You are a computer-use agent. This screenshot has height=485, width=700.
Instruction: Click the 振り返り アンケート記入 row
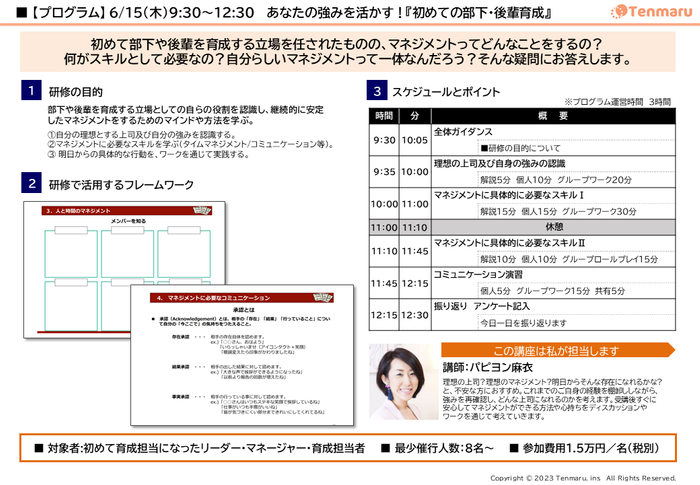[522, 315]
